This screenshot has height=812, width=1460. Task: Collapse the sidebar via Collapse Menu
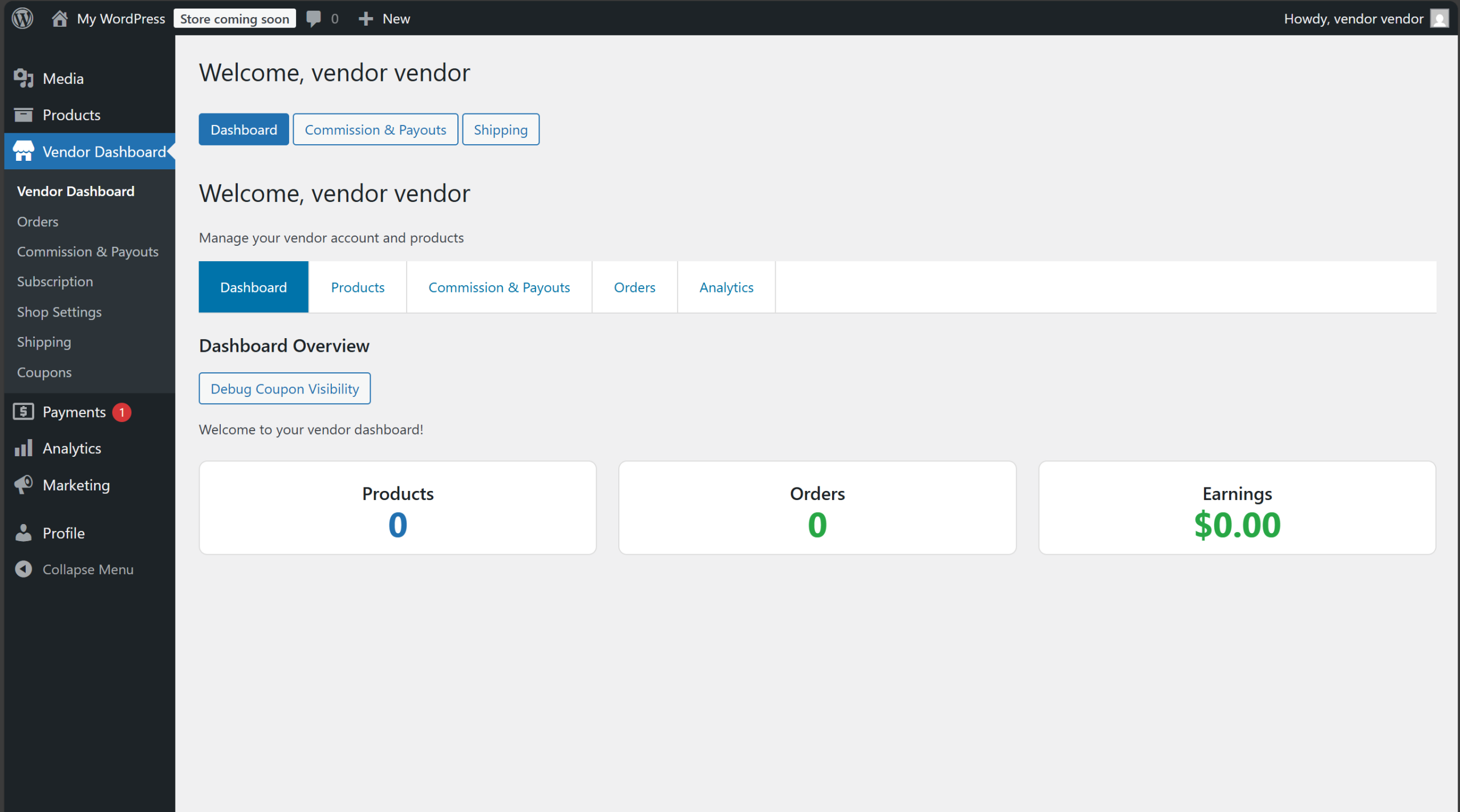[90, 569]
